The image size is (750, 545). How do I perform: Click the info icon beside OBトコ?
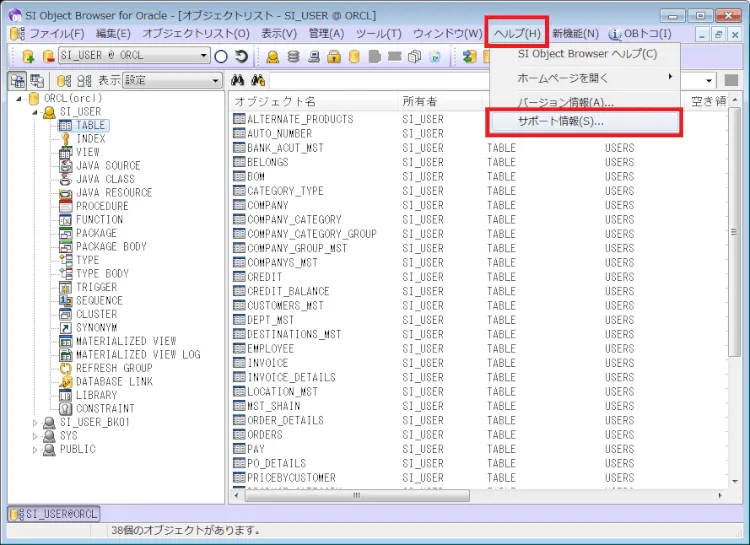[x=615, y=34]
